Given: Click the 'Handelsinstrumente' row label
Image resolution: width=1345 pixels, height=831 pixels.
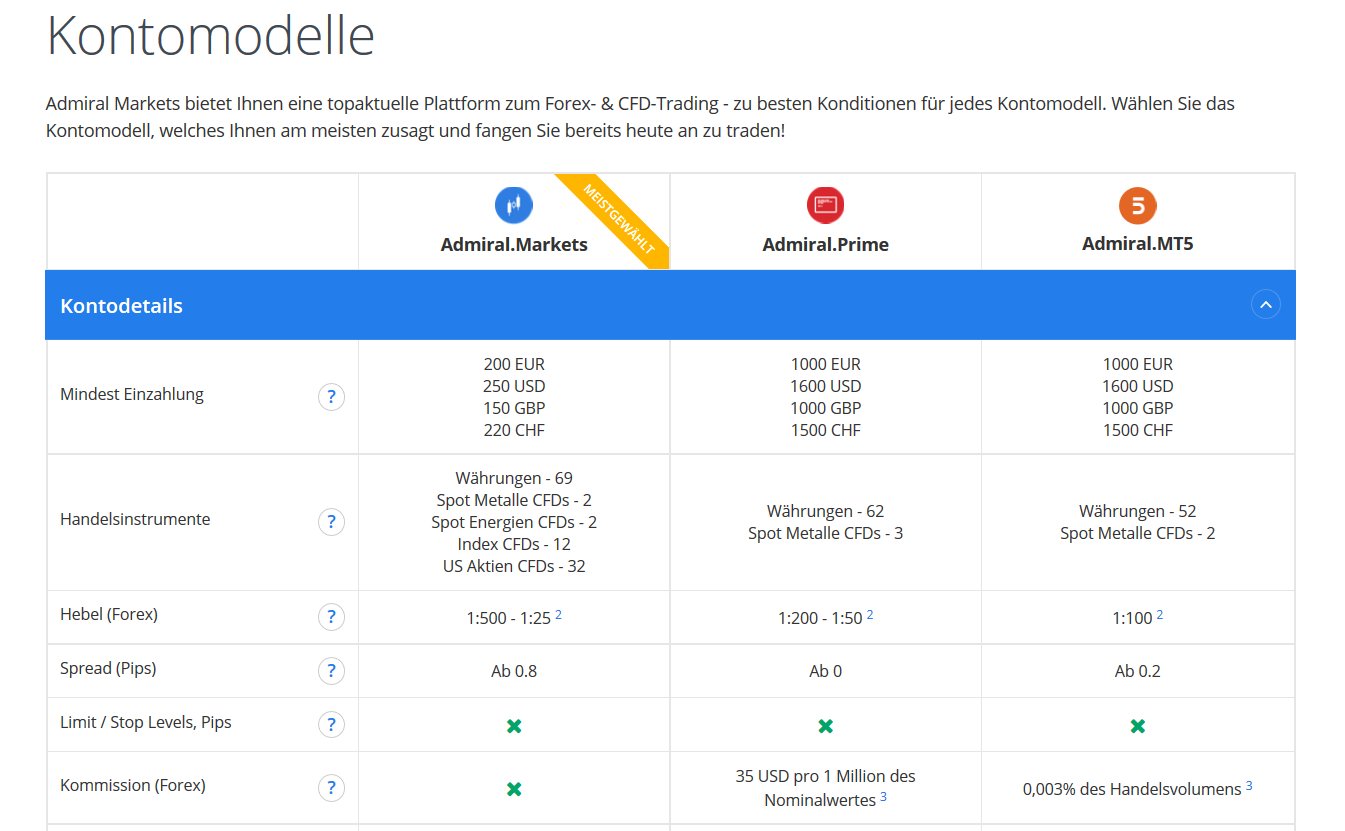Looking at the screenshot, I should tap(135, 519).
